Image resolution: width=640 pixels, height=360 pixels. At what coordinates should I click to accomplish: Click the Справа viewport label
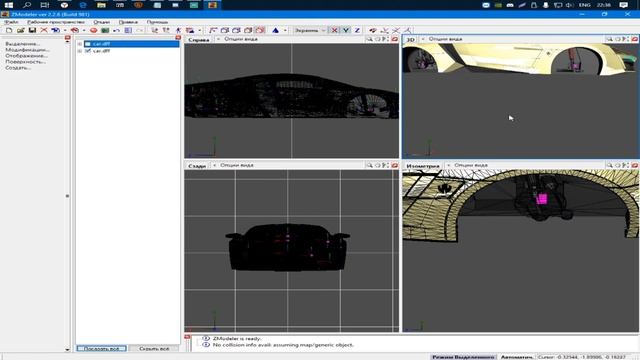pyautogui.click(x=199, y=40)
